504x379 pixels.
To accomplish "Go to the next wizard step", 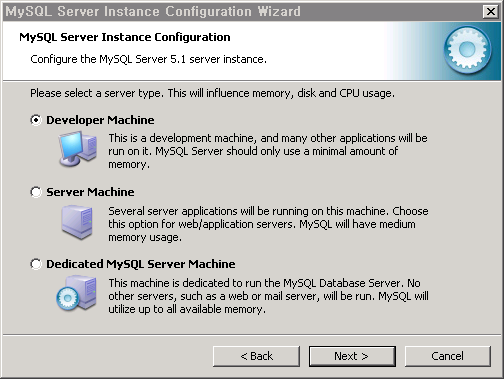I will pyautogui.click(x=352, y=356).
